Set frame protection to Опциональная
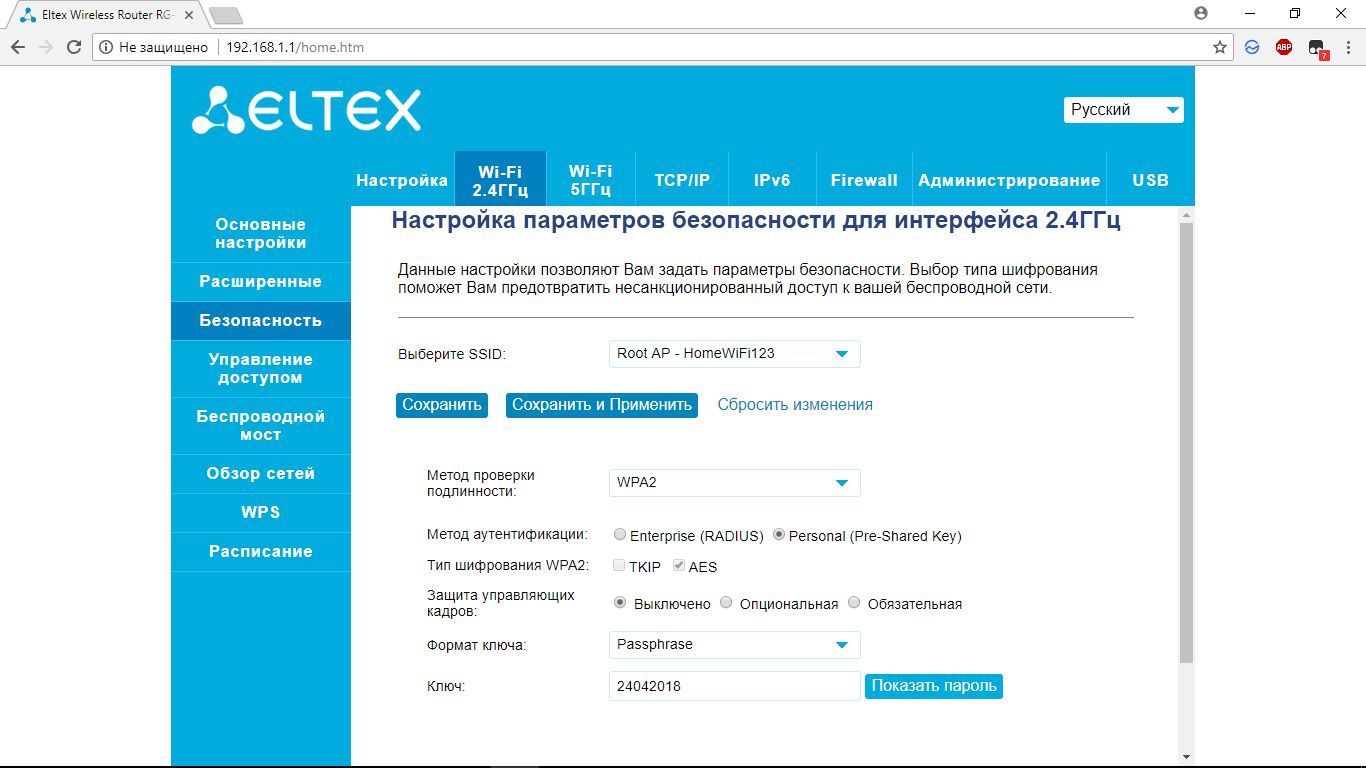This screenshot has height=768, width=1366. (727, 603)
